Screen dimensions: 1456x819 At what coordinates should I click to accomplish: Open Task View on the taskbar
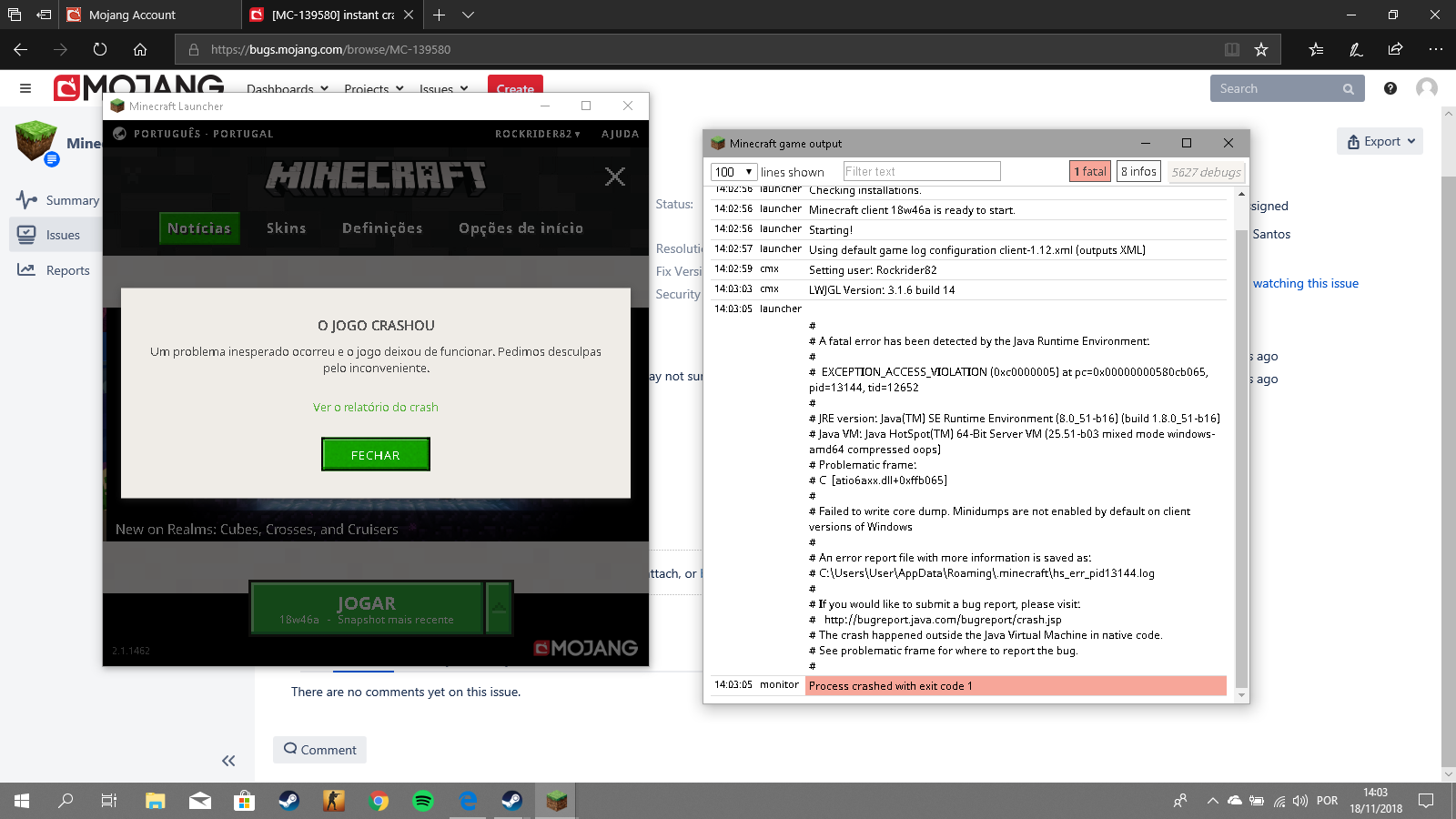109,801
